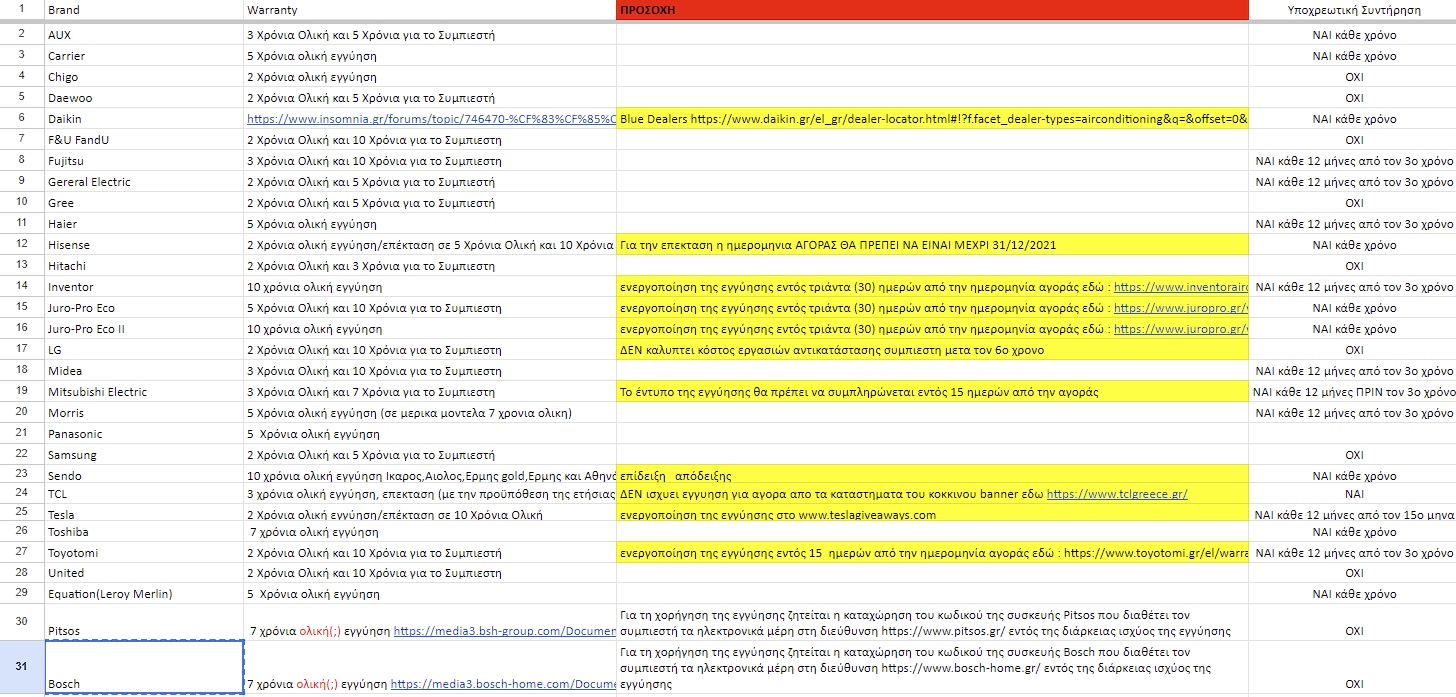Open the juropro.gr link in Juro-Pro Eco row
This screenshot has width=1456, height=697.
click(x=1181, y=308)
